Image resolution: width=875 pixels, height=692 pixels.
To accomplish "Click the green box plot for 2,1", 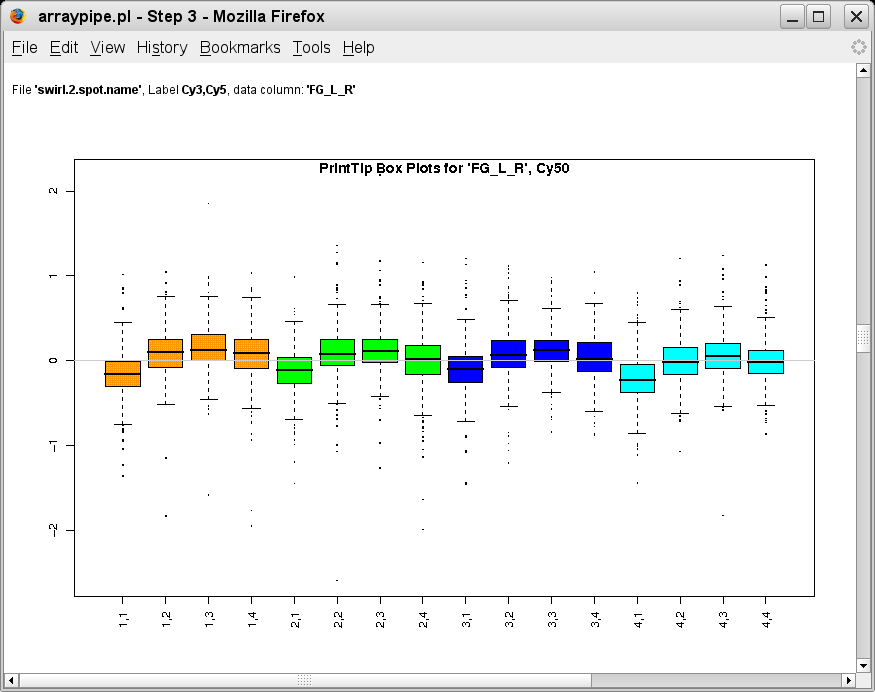I will tap(295, 370).
